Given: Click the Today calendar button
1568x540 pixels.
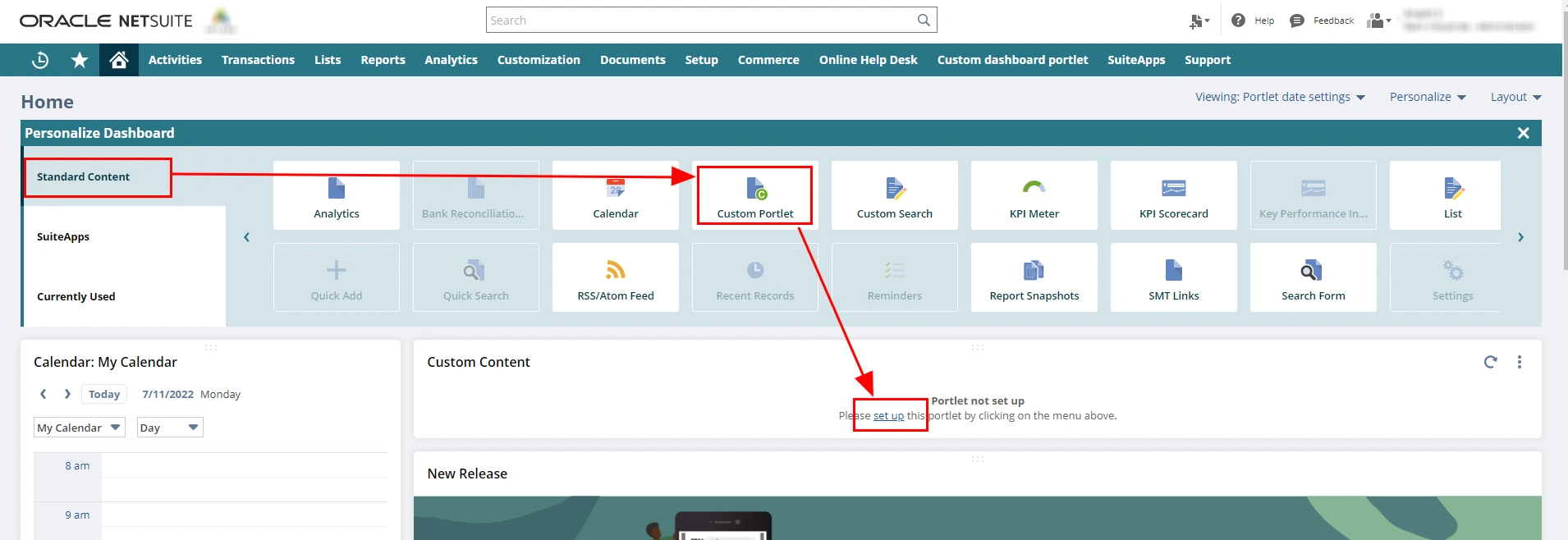Looking at the screenshot, I should point(104,394).
